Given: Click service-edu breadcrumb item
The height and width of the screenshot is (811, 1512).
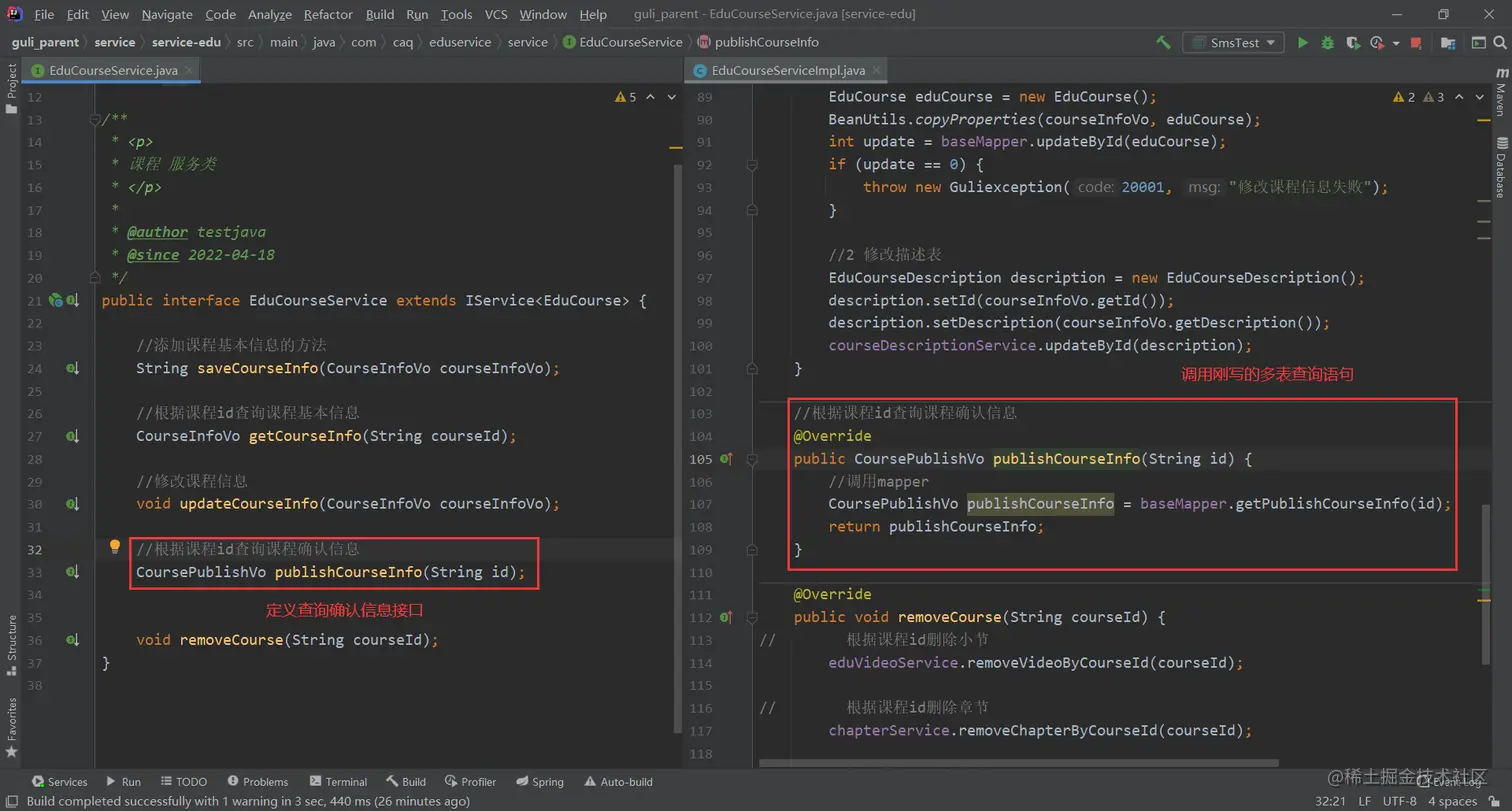Looking at the screenshot, I should tap(186, 42).
